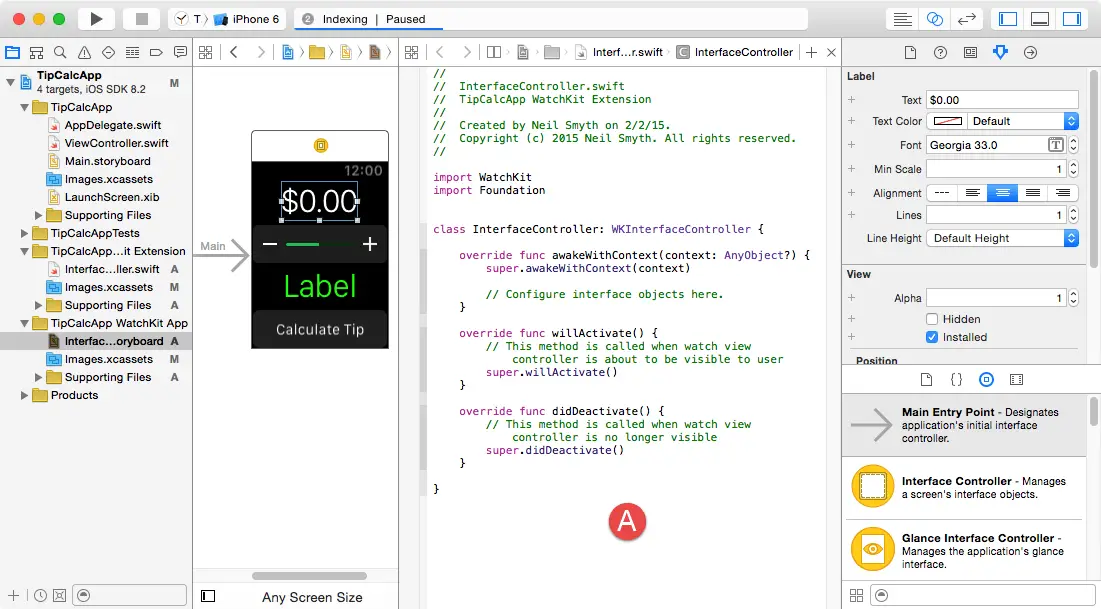This screenshot has width=1101, height=609.
Task: Click the Calculate Tip button
Action: (320, 329)
